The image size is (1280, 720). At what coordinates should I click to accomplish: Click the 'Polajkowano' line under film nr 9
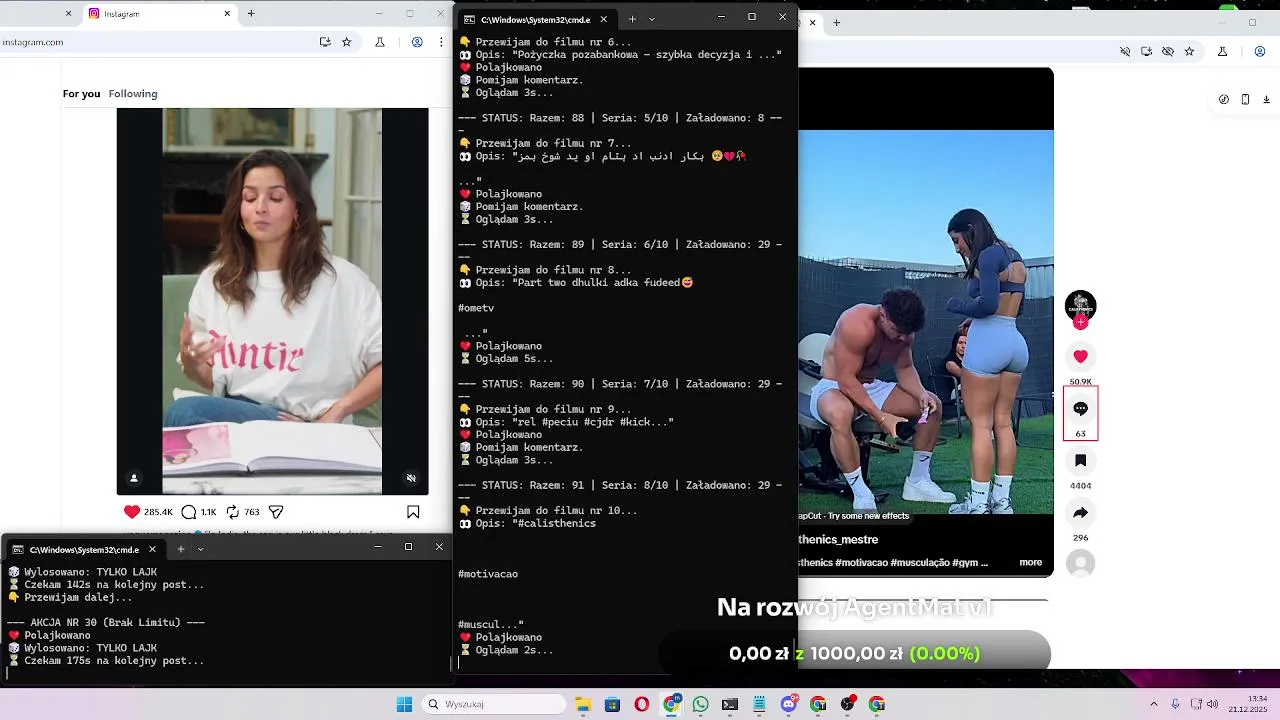pos(509,435)
